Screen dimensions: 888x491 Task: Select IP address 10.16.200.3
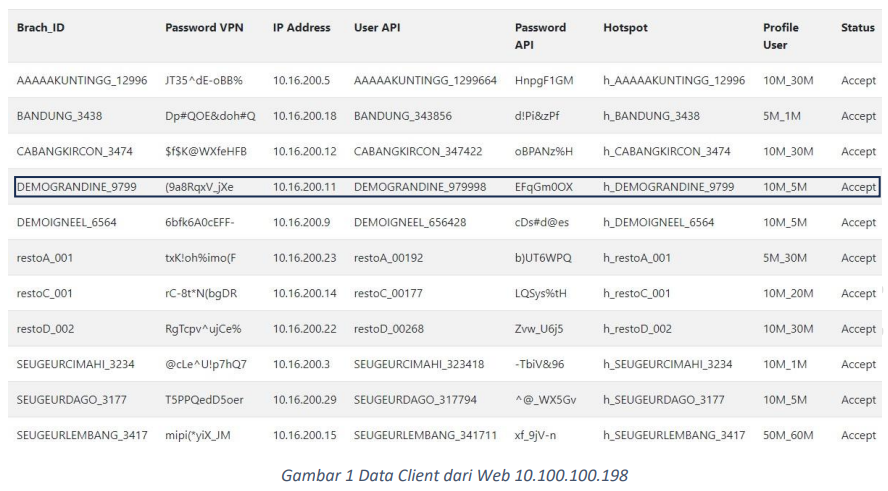[x=301, y=364]
